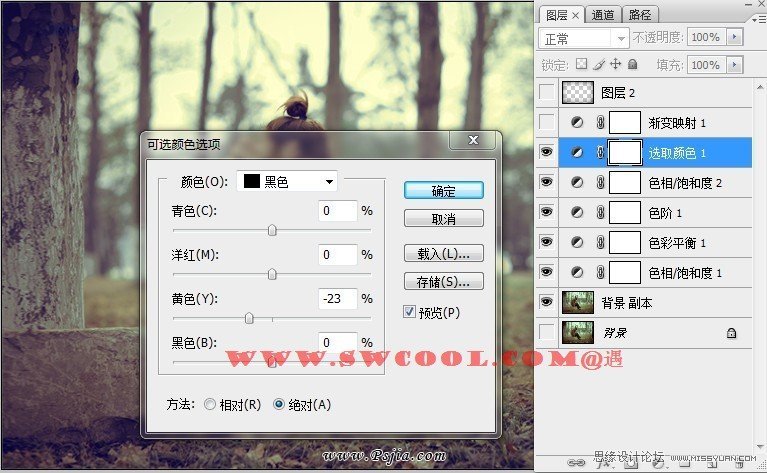Switch to the 通道 tab
The height and width of the screenshot is (473, 767).
point(603,15)
